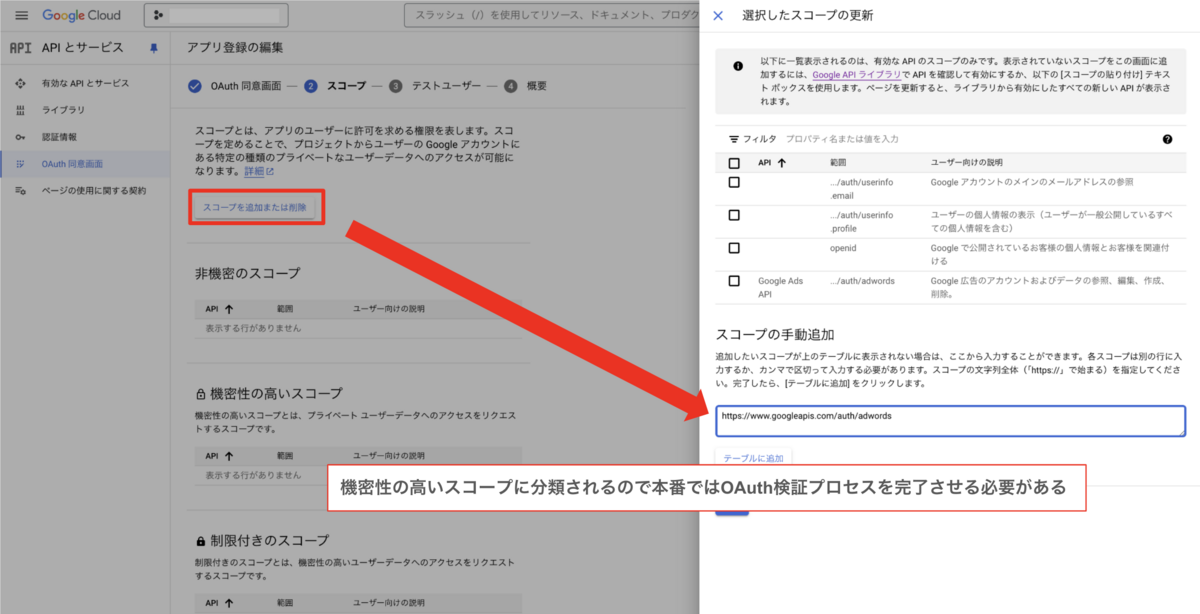
Task: Focus the top resource search bar
Action: tap(550, 16)
